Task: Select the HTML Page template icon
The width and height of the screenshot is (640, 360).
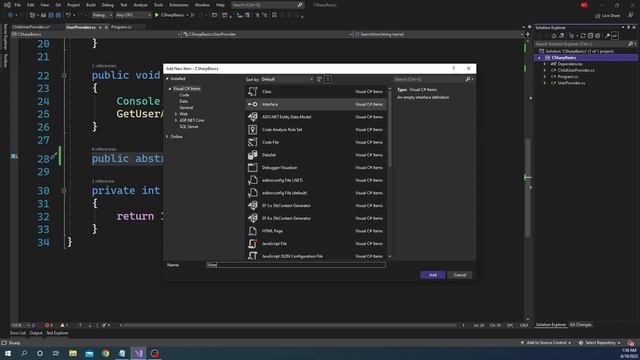Action: click(253, 231)
